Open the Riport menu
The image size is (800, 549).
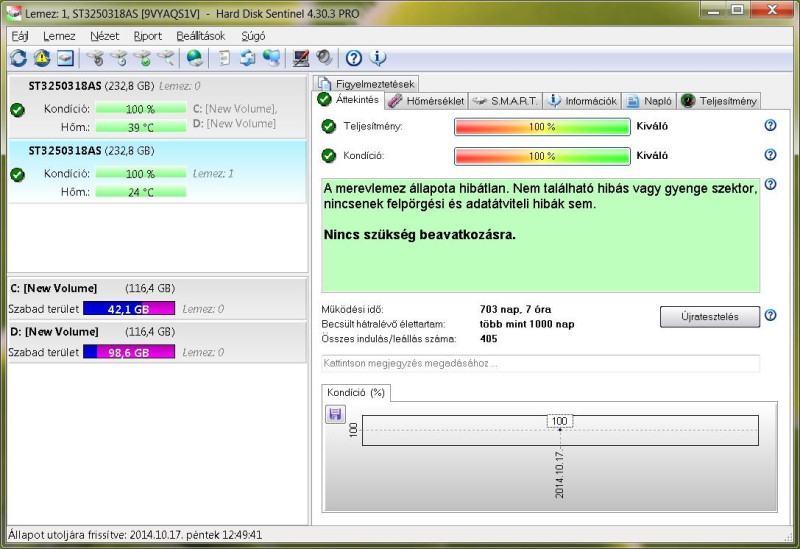click(147, 36)
